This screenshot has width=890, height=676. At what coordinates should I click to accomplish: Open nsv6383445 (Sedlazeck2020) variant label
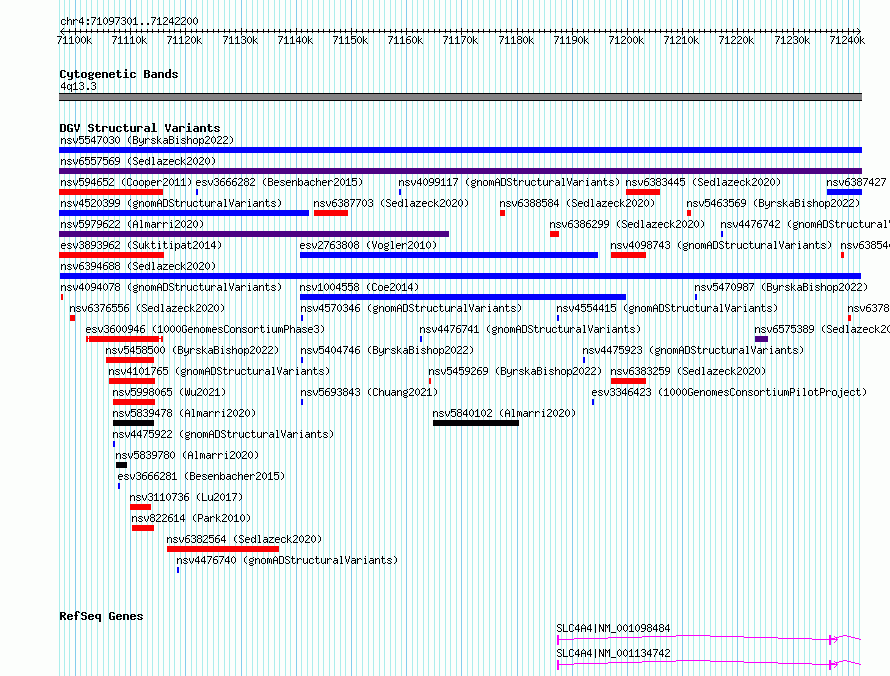pyautogui.click(x=703, y=182)
